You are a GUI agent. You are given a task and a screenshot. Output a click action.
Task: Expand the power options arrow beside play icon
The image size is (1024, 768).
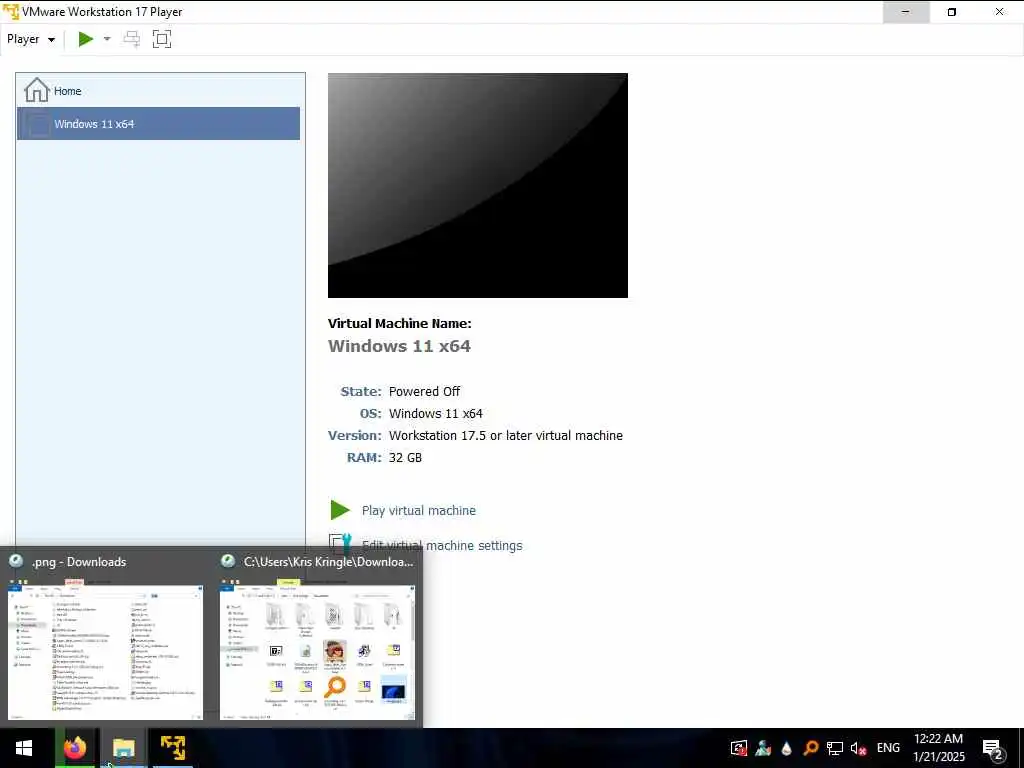[107, 39]
